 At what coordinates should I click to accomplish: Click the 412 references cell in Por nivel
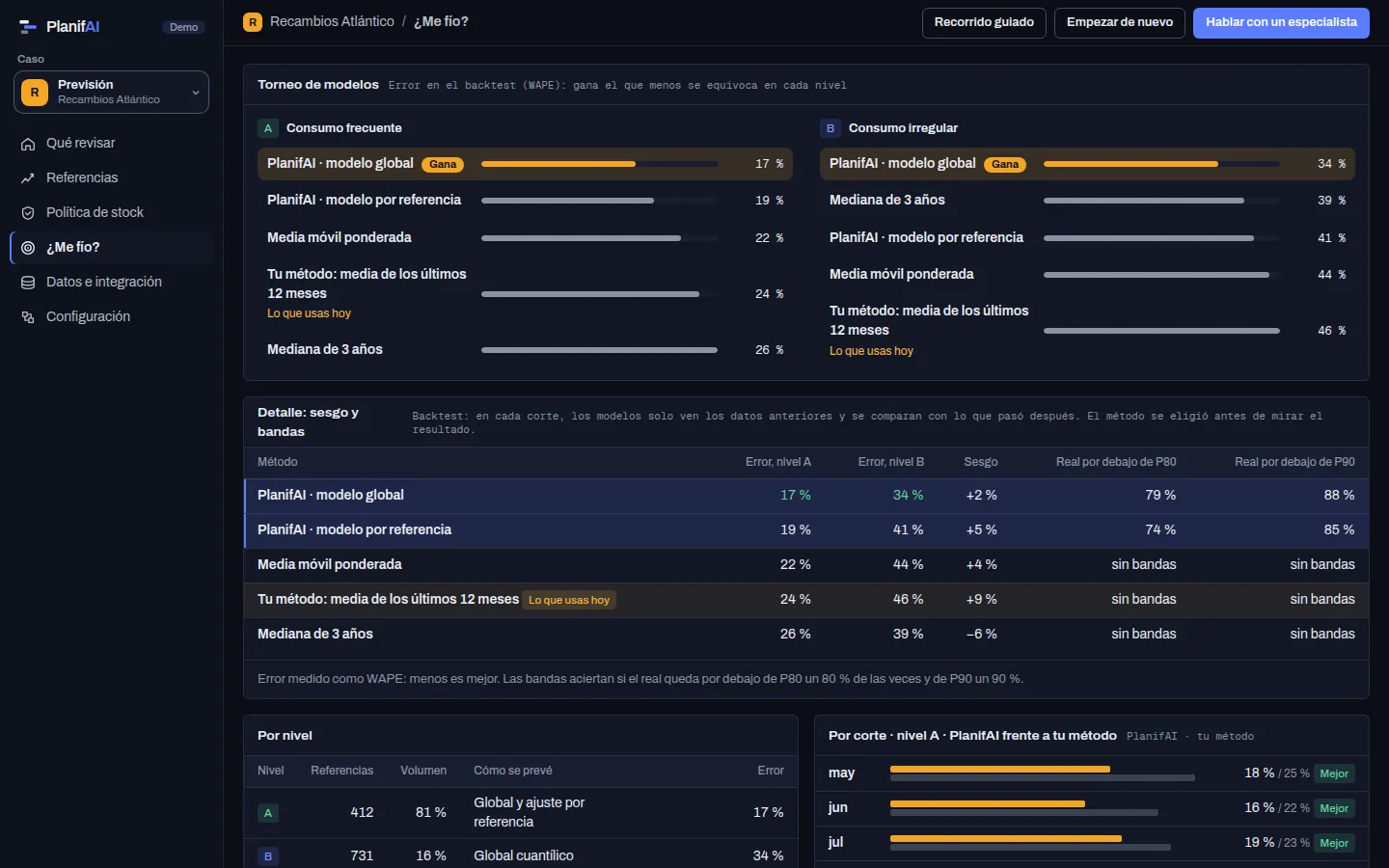[362, 813]
